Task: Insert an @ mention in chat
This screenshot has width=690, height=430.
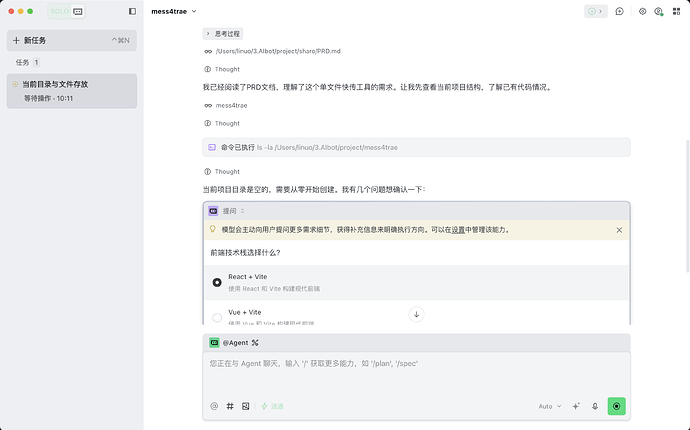Action: pyautogui.click(x=214, y=406)
